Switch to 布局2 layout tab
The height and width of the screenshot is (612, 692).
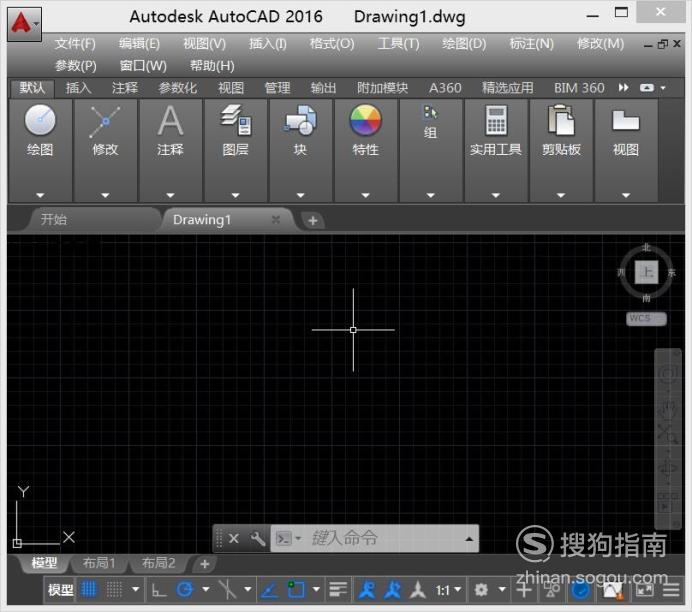pyautogui.click(x=158, y=563)
